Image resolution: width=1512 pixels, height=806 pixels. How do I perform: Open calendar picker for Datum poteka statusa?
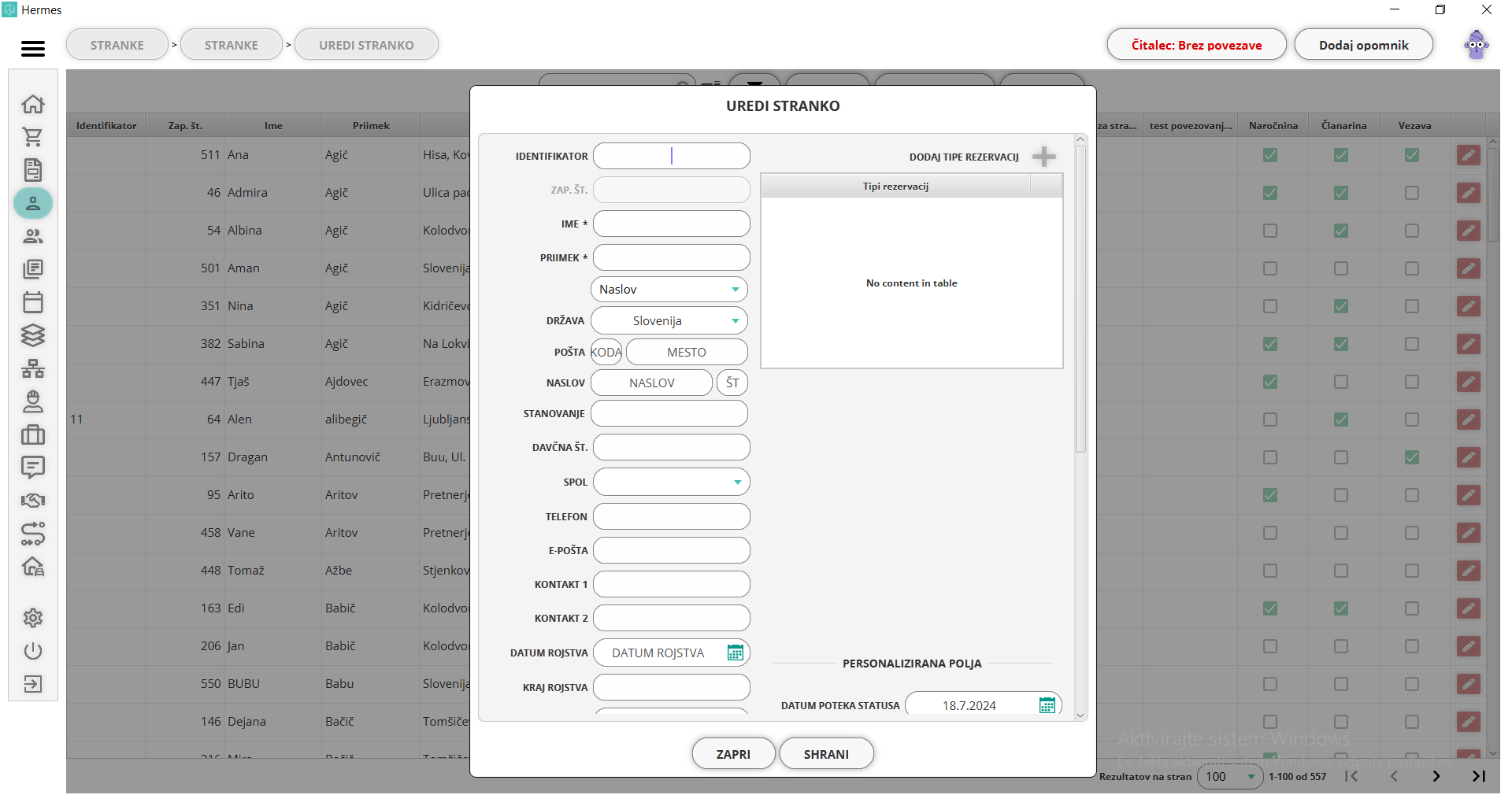point(1047,705)
